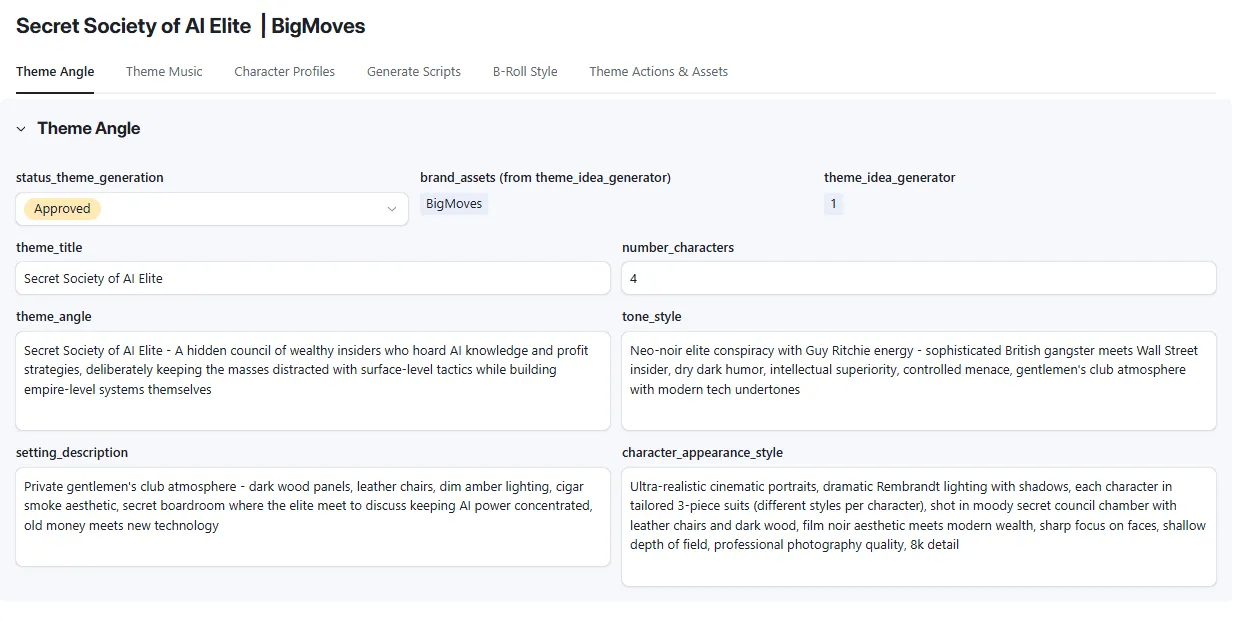
Task: Click the "character_appearance_style" field label
Action: tap(702, 453)
